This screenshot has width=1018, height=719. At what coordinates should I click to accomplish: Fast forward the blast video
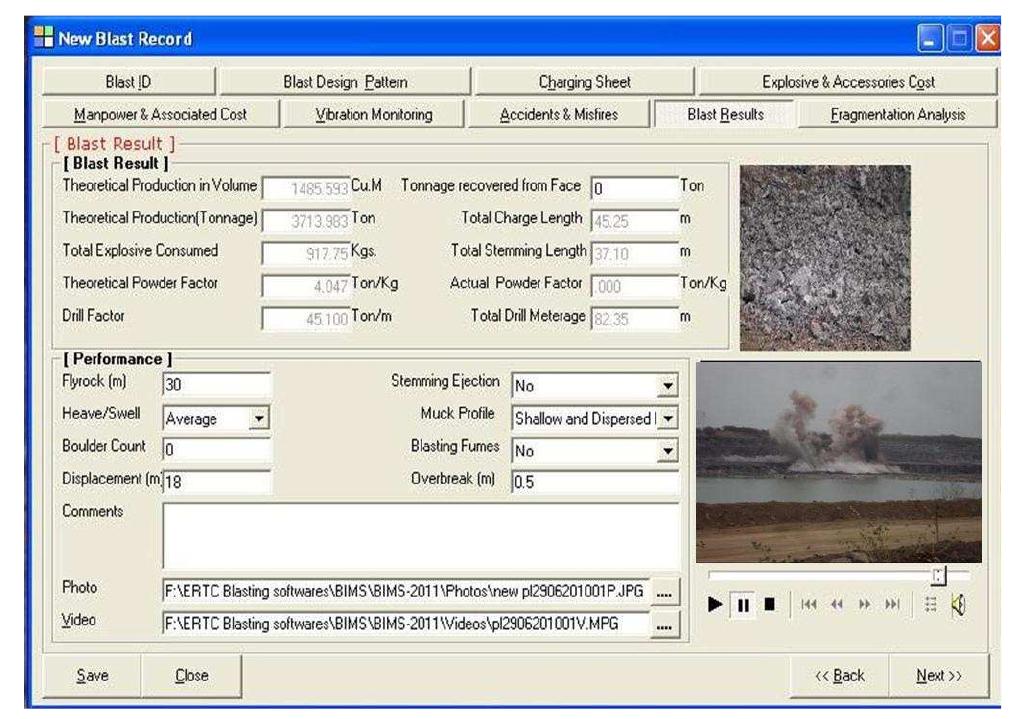(865, 605)
